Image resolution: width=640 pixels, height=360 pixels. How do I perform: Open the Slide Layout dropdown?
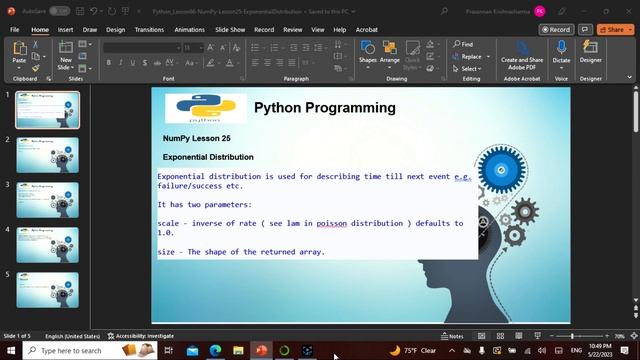(x=85, y=44)
